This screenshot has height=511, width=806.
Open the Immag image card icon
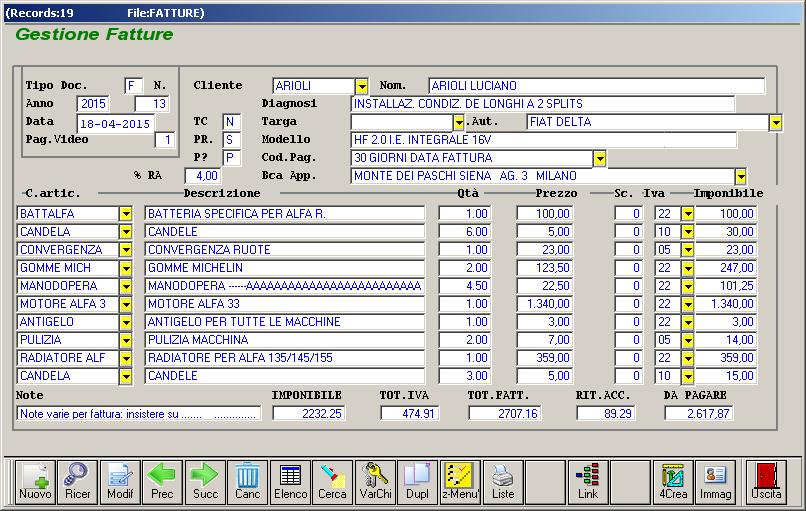[x=716, y=481]
